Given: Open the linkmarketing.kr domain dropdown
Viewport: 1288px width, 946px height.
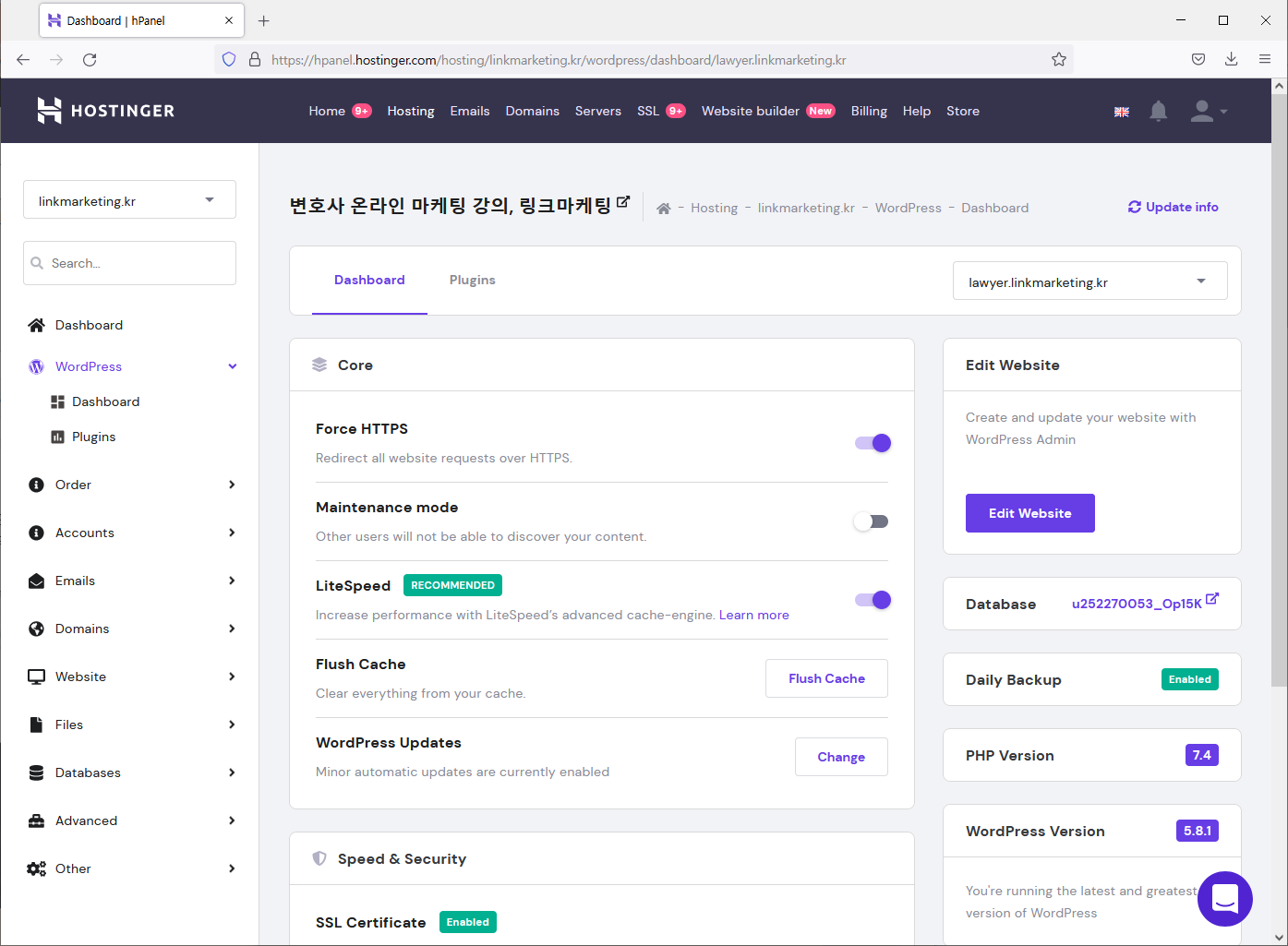Looking at the screenshot, I should (x=129, y=200).
